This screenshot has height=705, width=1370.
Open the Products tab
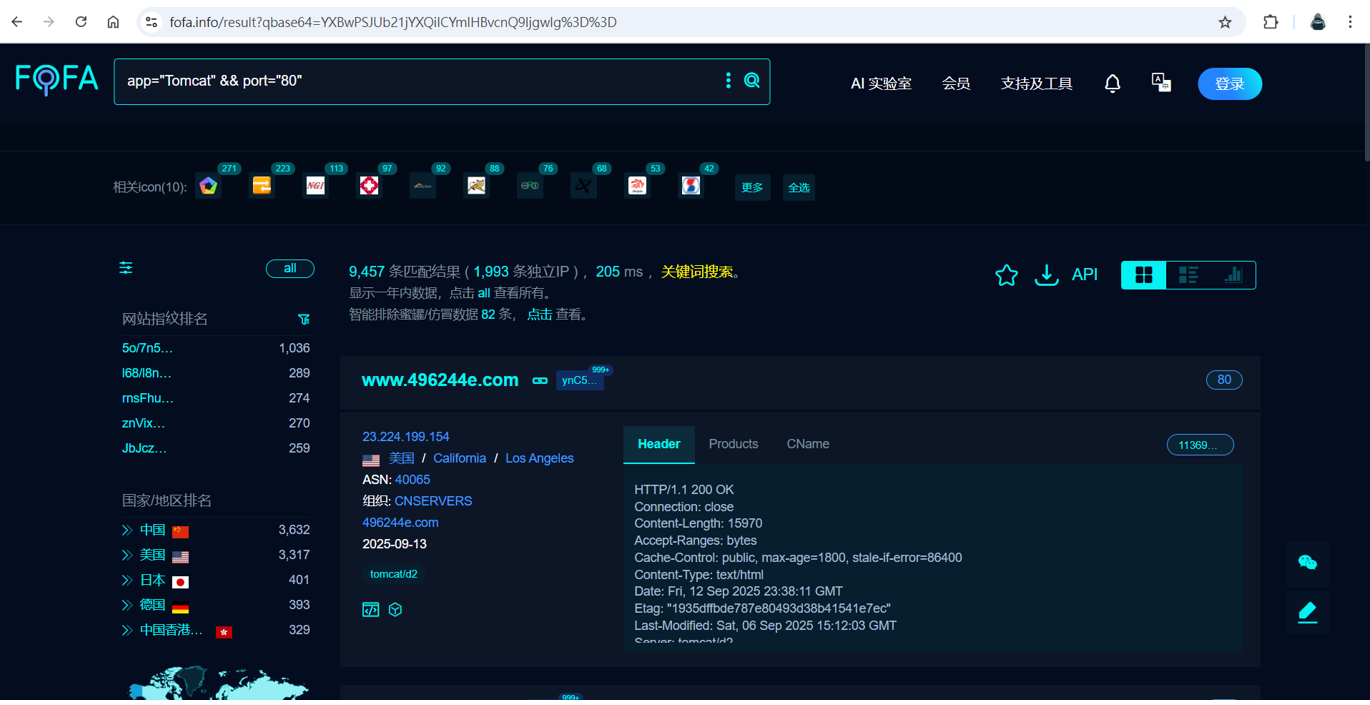733,444
